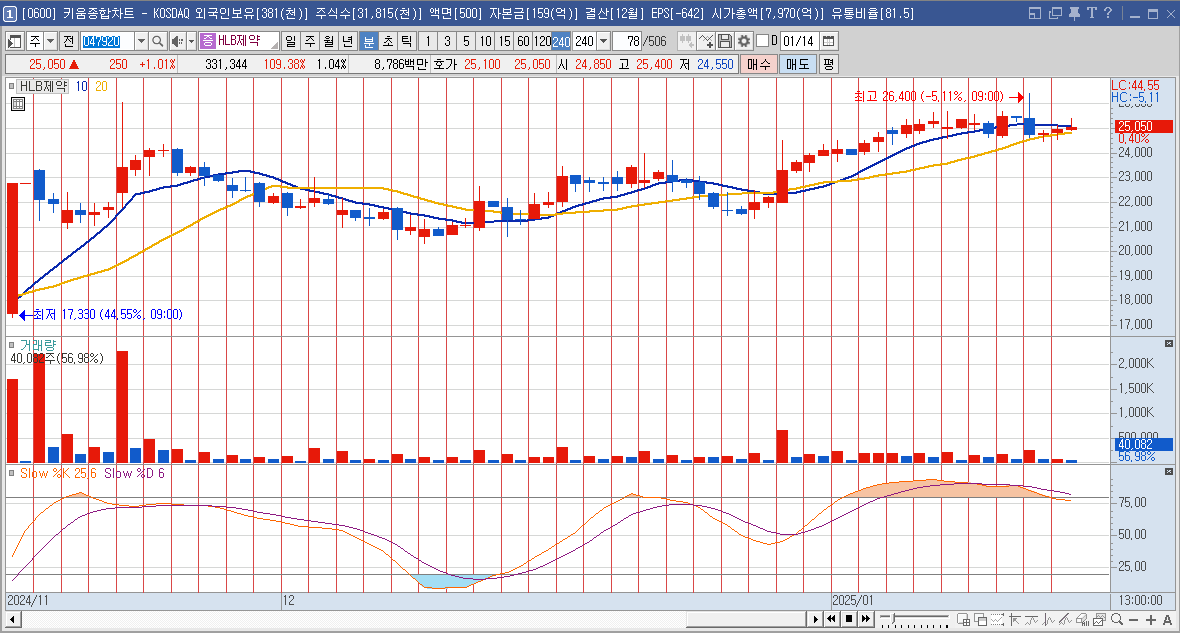Click the 매도 sell button
The width and height of the screenshot is (1180, 633).
[x=798, y=65]
